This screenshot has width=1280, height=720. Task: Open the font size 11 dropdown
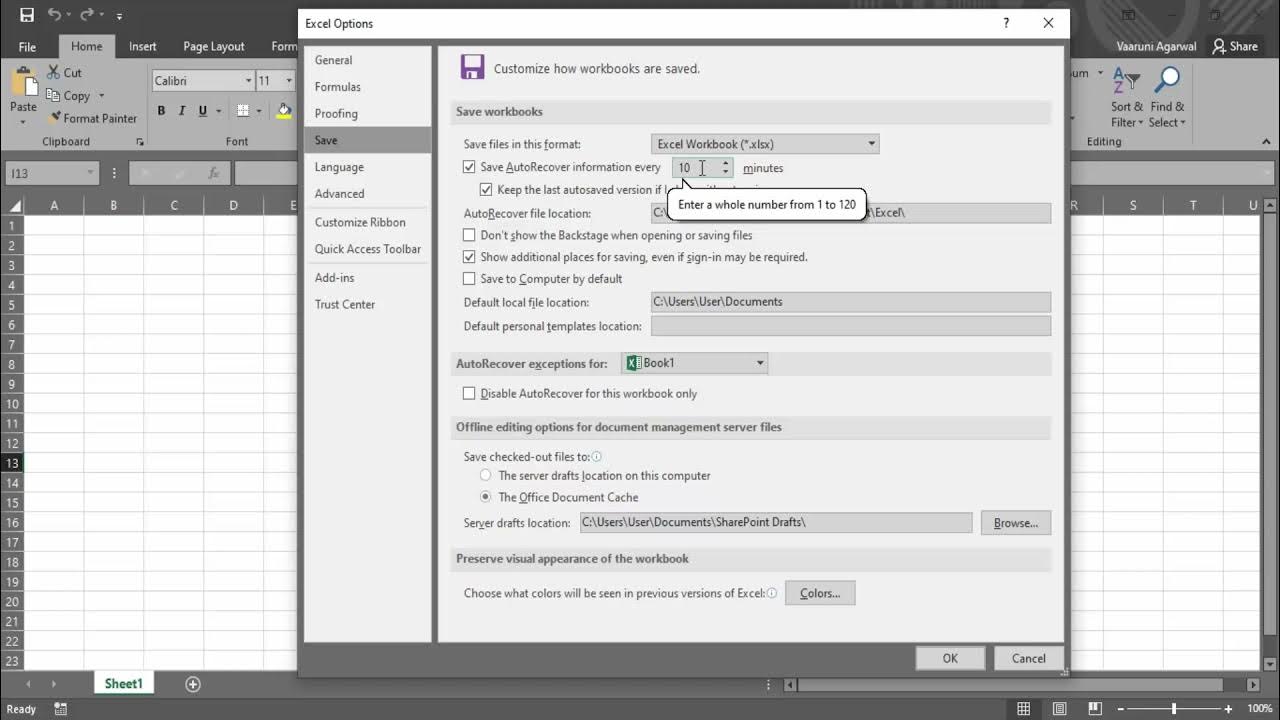[289, 81]
